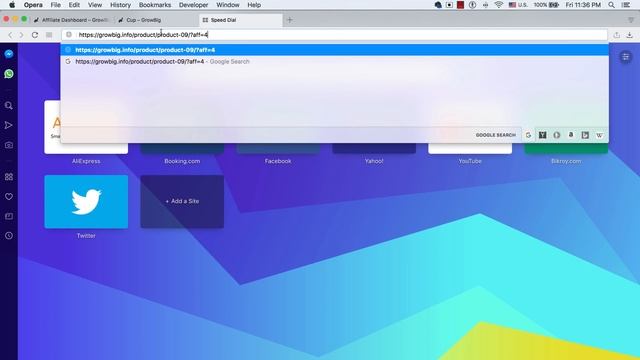Open Messenger in the Opera sidebar
This screenshot has height=360, width=640.
[x=9, y=54]
